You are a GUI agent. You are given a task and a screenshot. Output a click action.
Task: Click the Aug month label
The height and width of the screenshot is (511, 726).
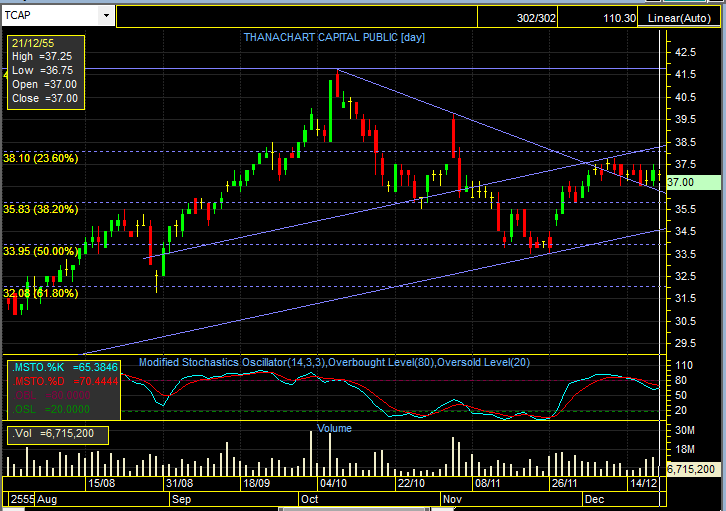[47, 499]
